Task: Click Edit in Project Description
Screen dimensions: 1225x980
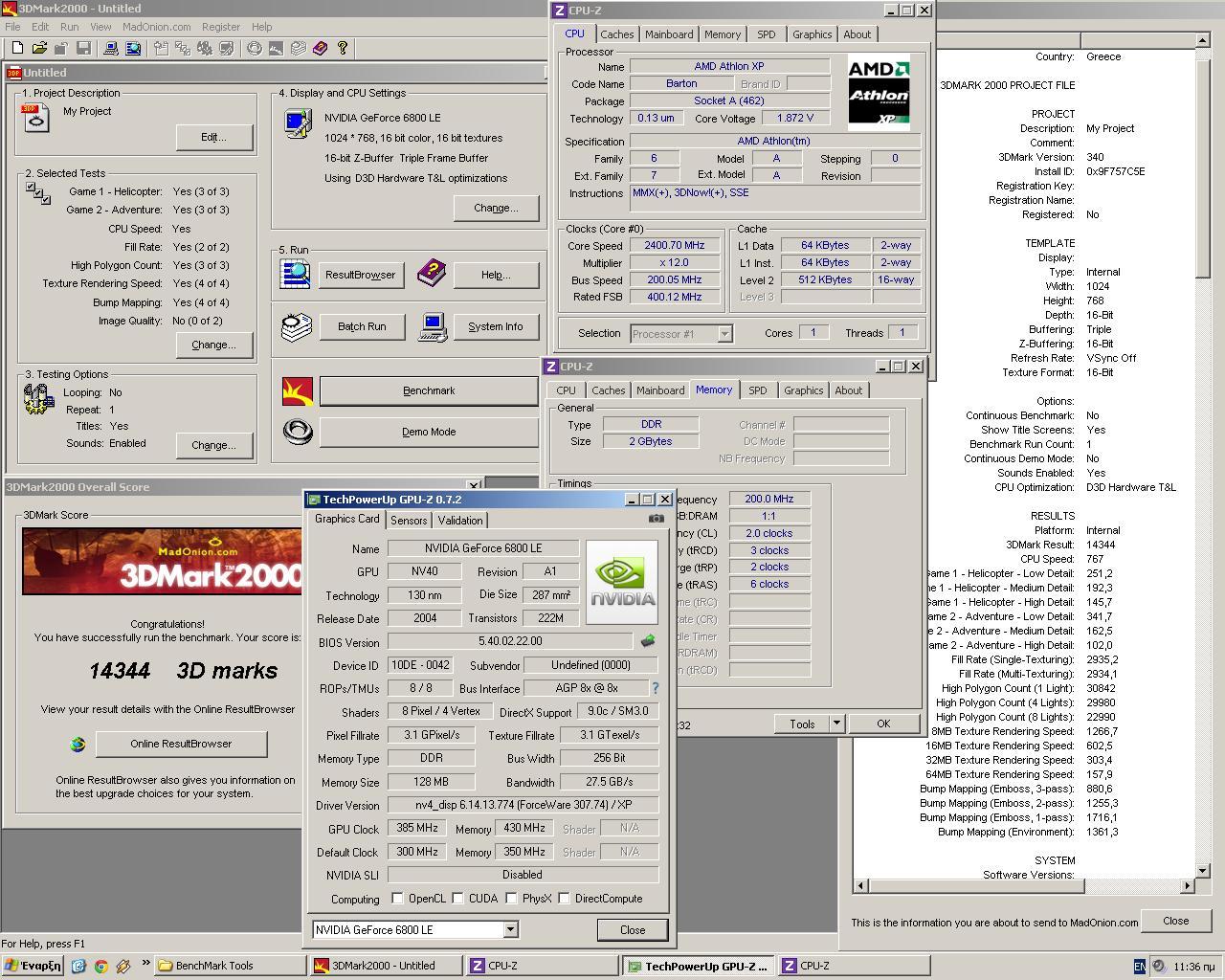Action: 214,137
